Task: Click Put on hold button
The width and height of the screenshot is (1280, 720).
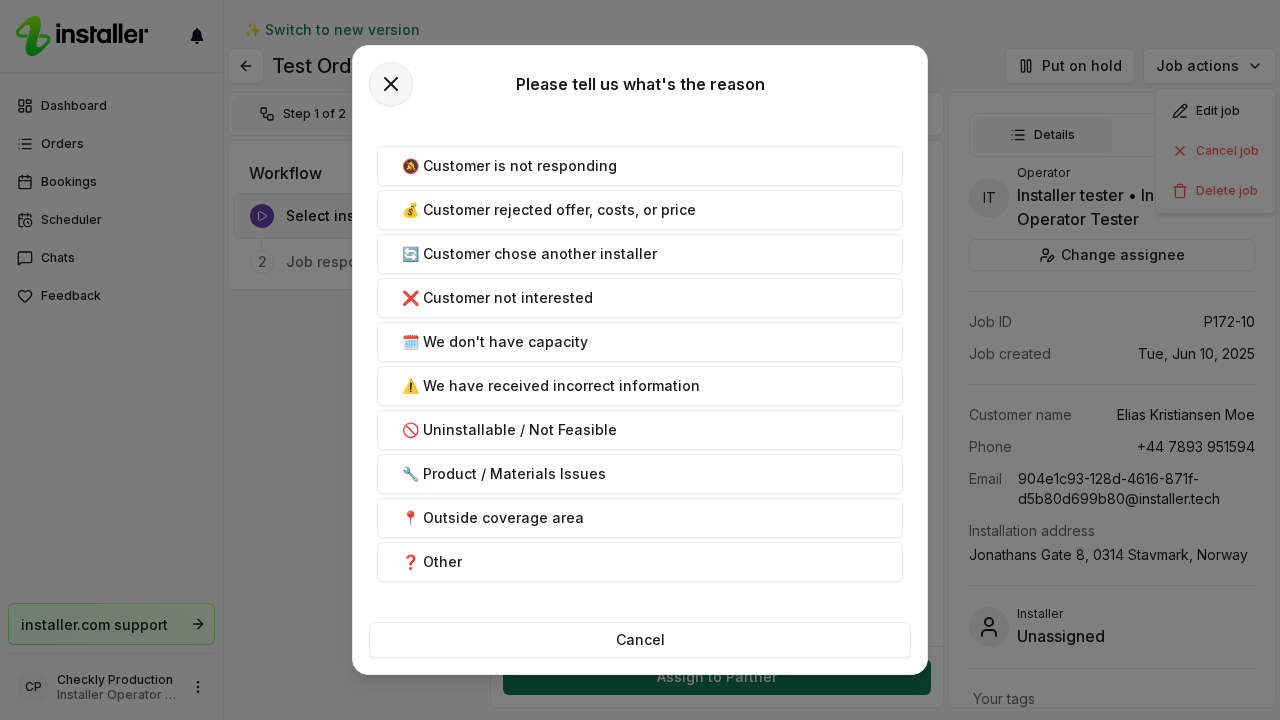Action: coord(1070,66)
